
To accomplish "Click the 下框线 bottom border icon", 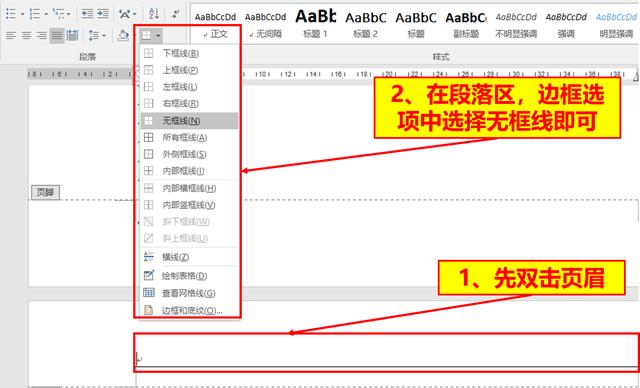I will pos(149,53).
